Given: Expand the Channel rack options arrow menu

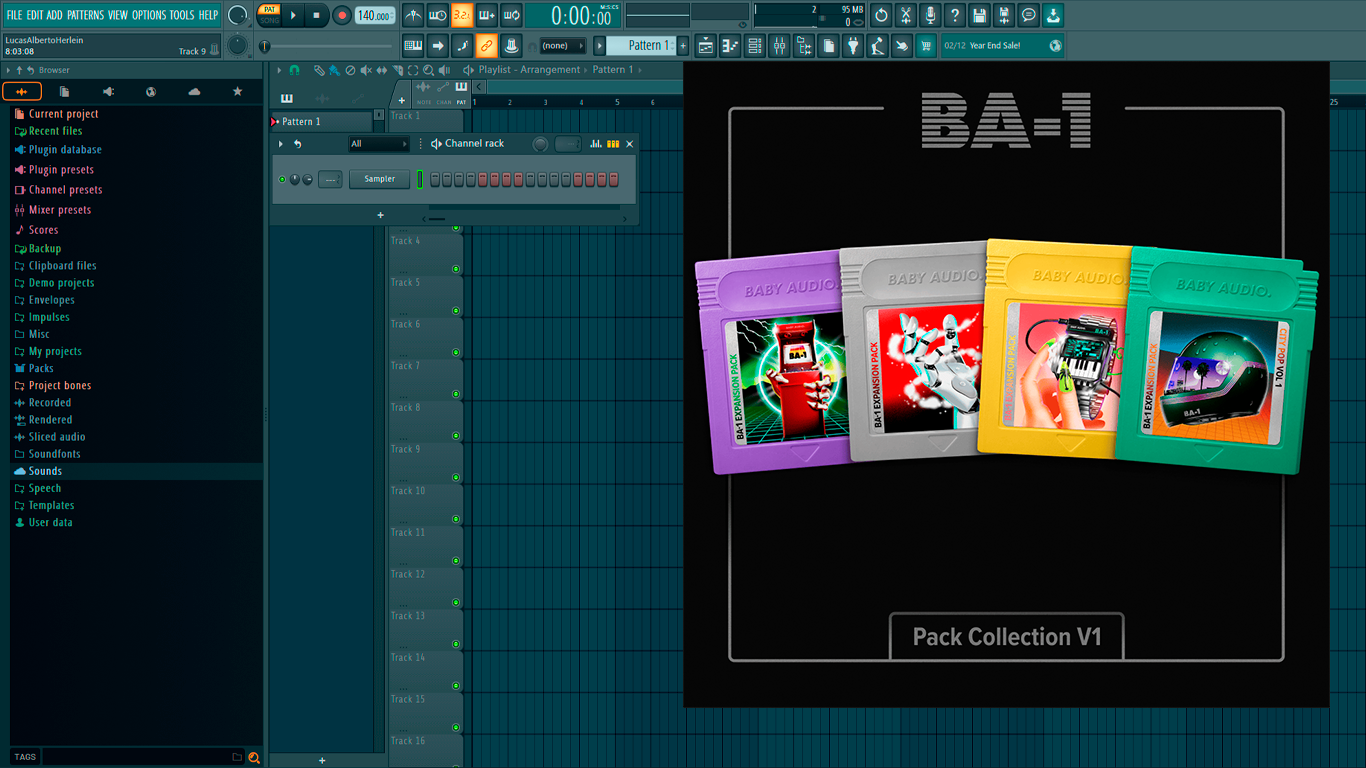Looking at the screenshot, I should (281, 144).
